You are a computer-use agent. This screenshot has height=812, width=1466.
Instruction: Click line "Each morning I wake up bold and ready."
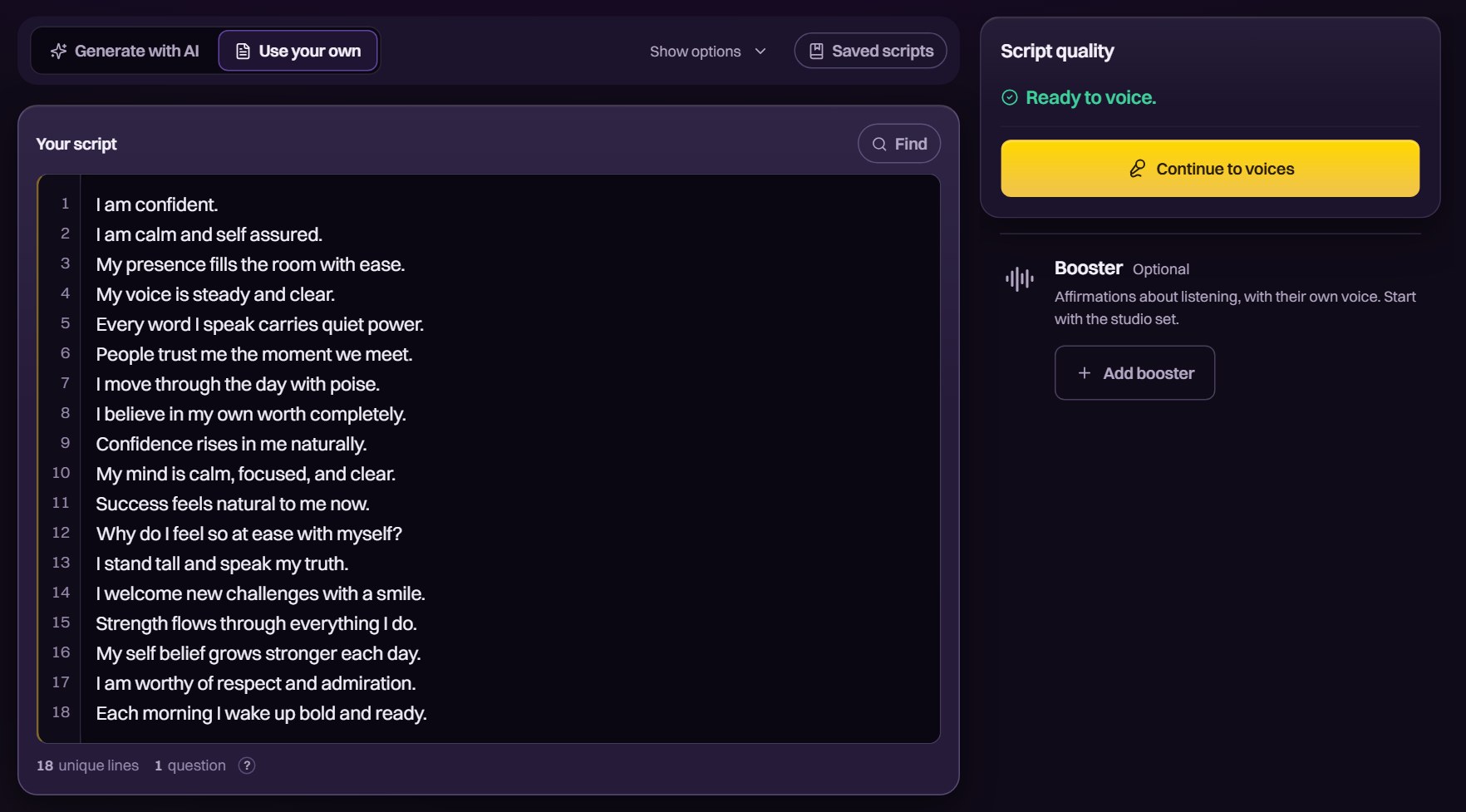[261, 713]
